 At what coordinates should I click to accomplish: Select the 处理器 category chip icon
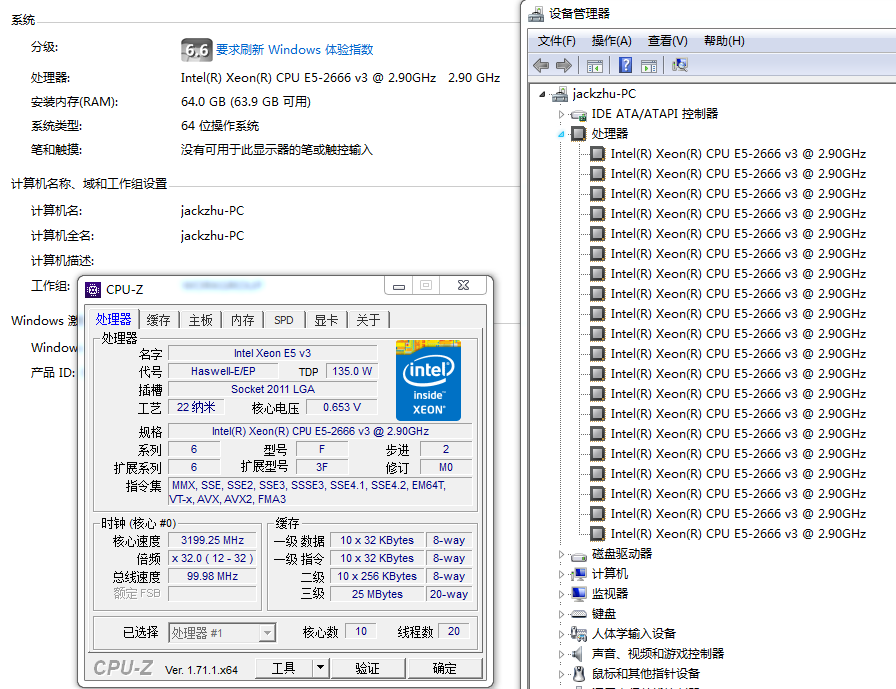pyautogui.click(x=579, y=134)
